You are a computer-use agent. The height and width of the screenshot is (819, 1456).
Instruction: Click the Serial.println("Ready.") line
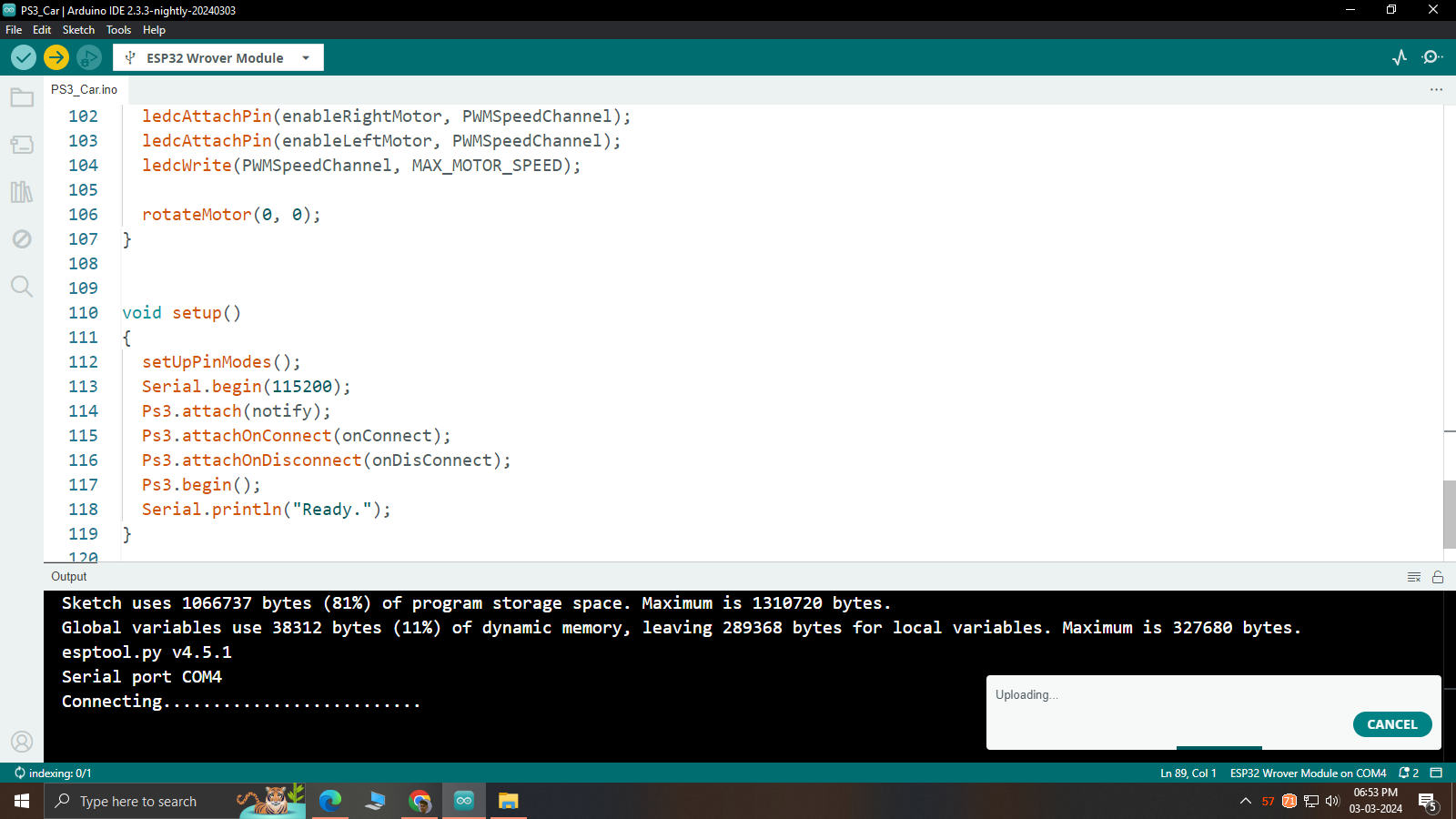coord(267,509)
